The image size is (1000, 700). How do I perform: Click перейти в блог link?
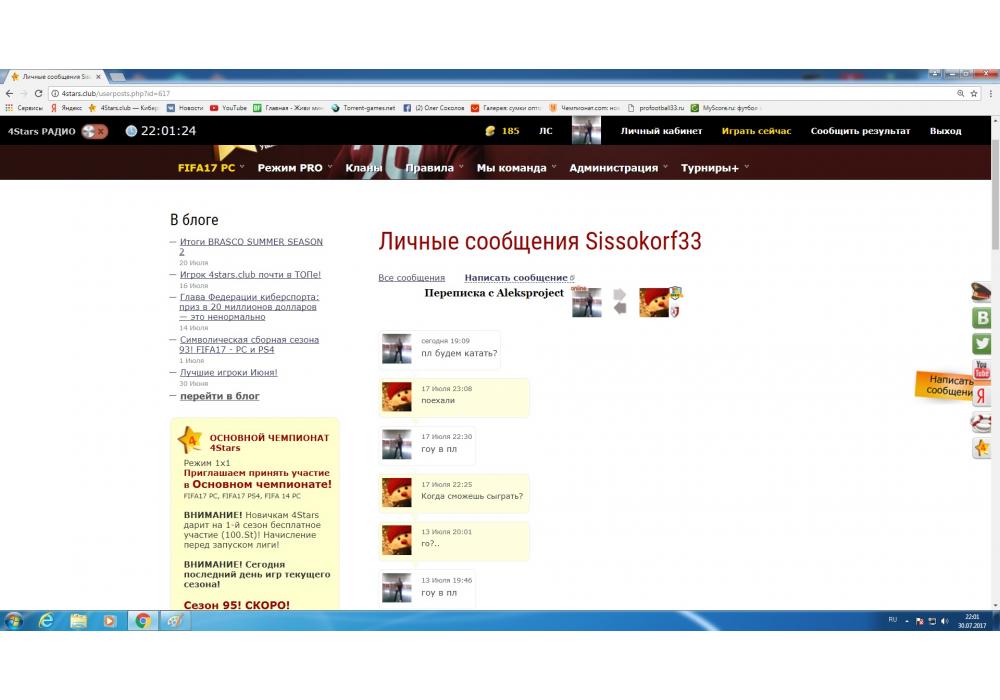point(219,396)
